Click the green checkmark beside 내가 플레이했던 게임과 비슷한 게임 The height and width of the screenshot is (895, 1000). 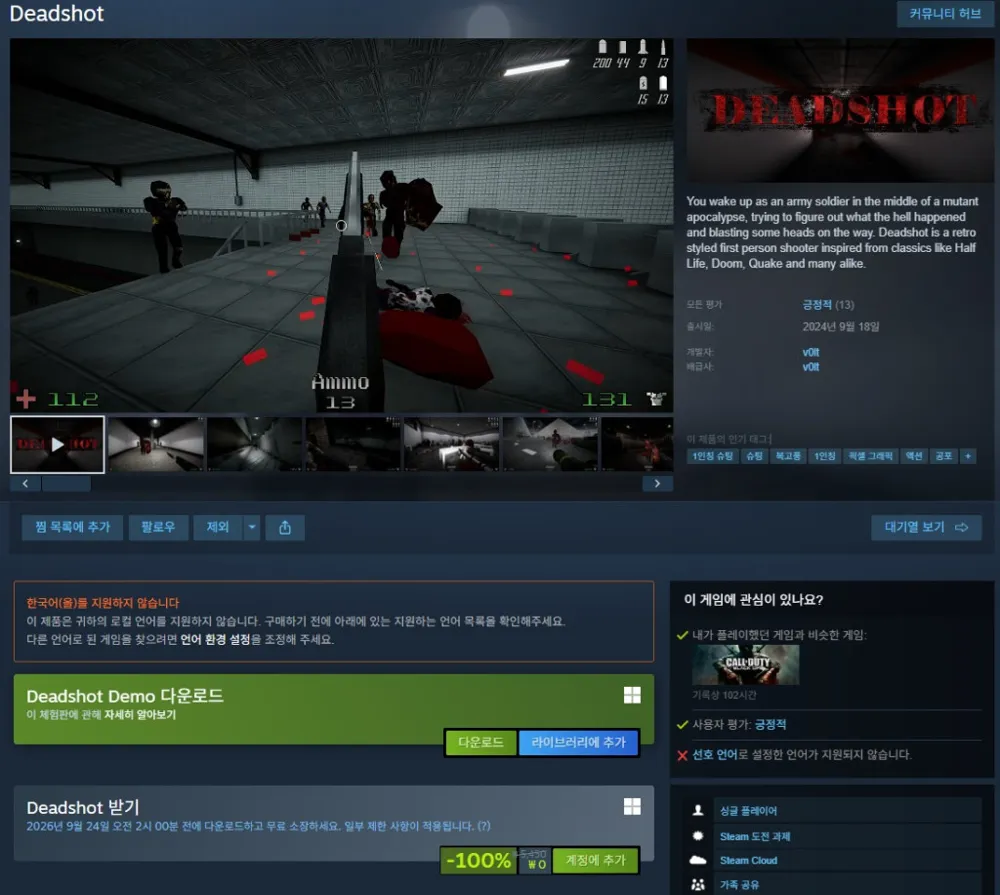(682, 635)
